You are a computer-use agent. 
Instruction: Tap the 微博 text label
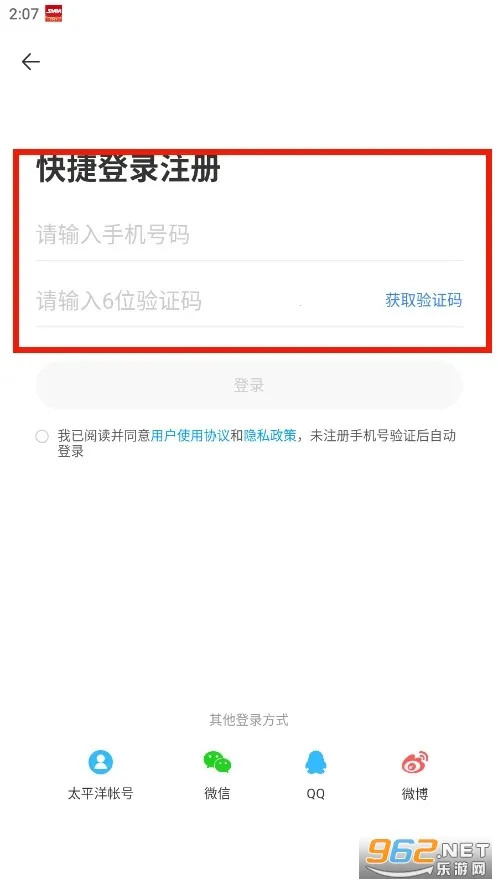[x=415, y=794]
